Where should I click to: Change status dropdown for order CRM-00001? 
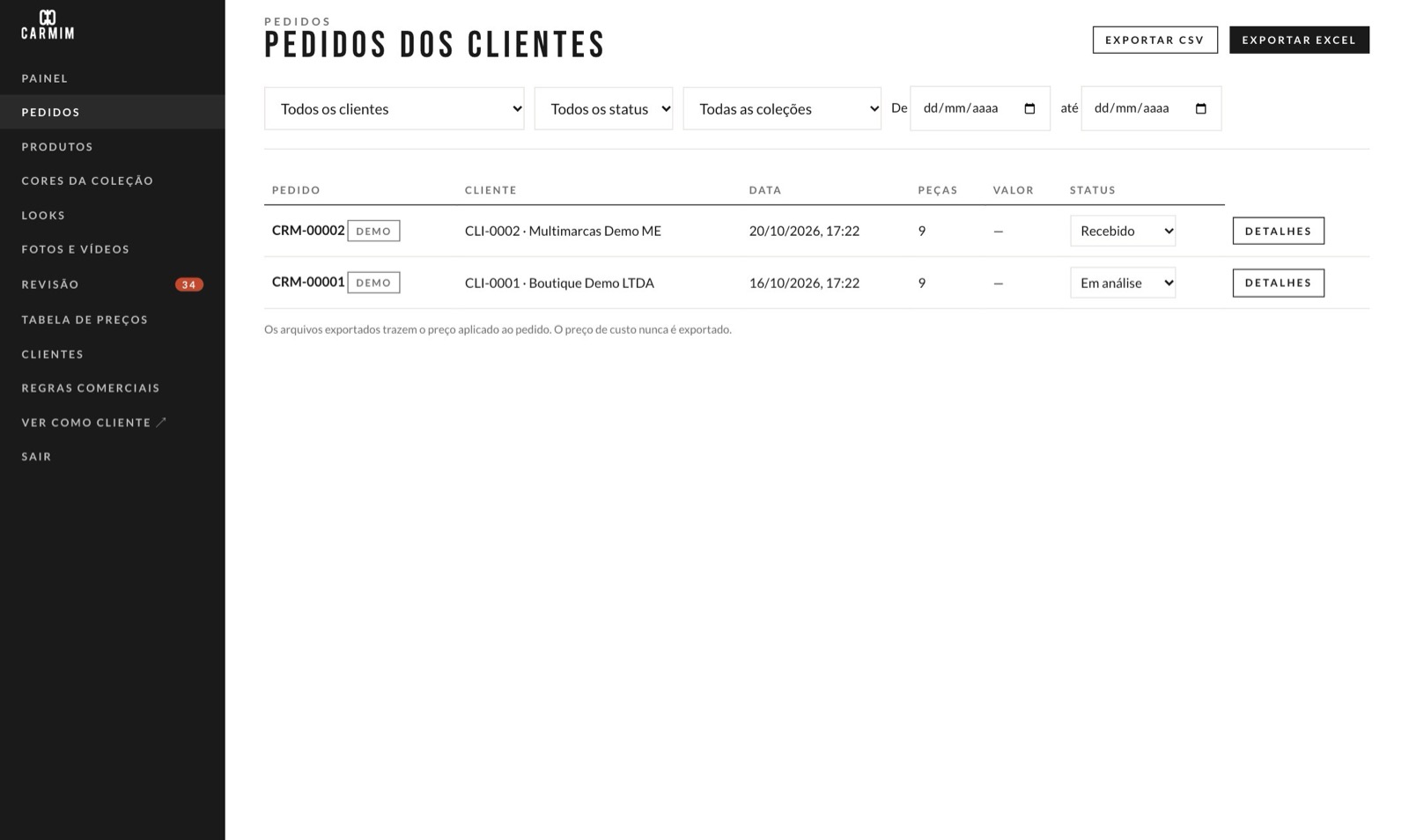coord(1123,283)
